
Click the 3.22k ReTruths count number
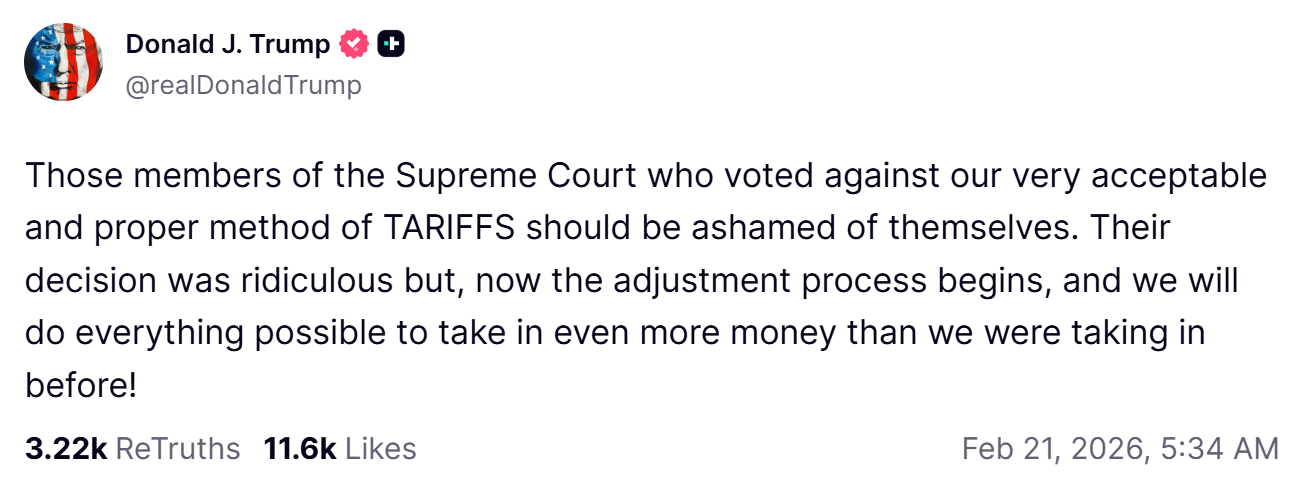pyautogui.click(x=65, y=449)
